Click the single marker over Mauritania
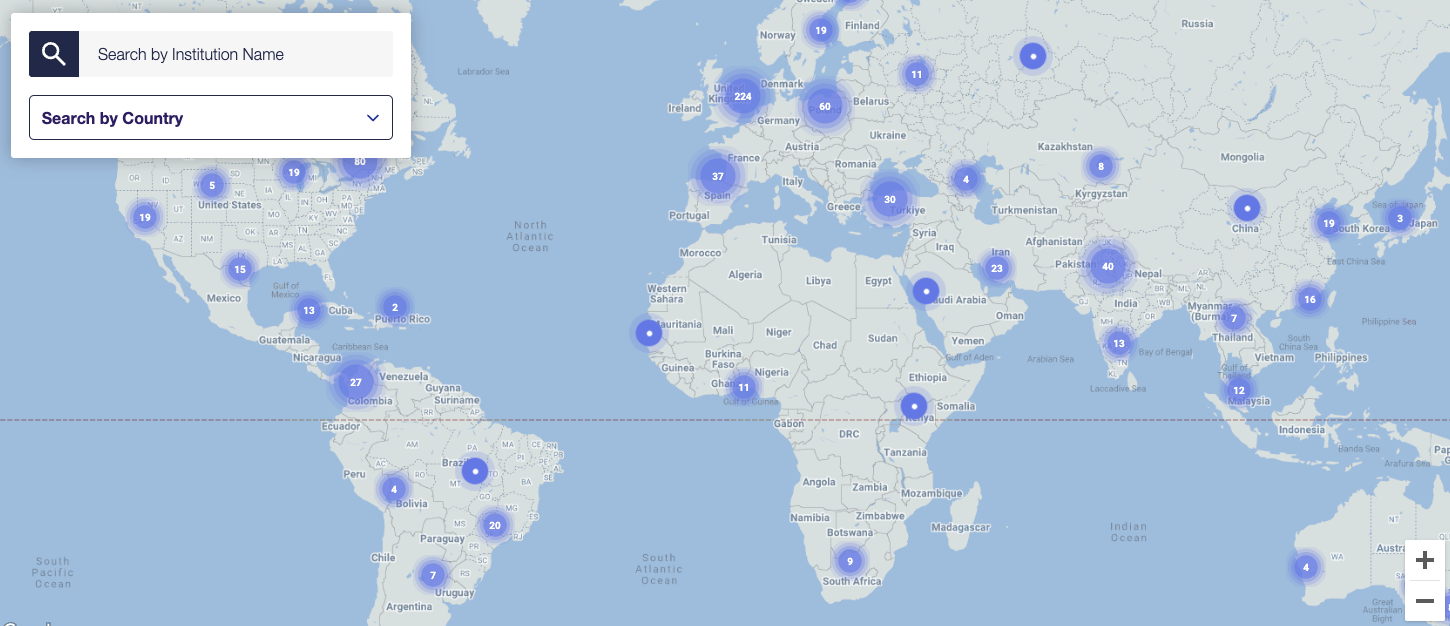Screen dimensions: 1450x626 point(649,333)
